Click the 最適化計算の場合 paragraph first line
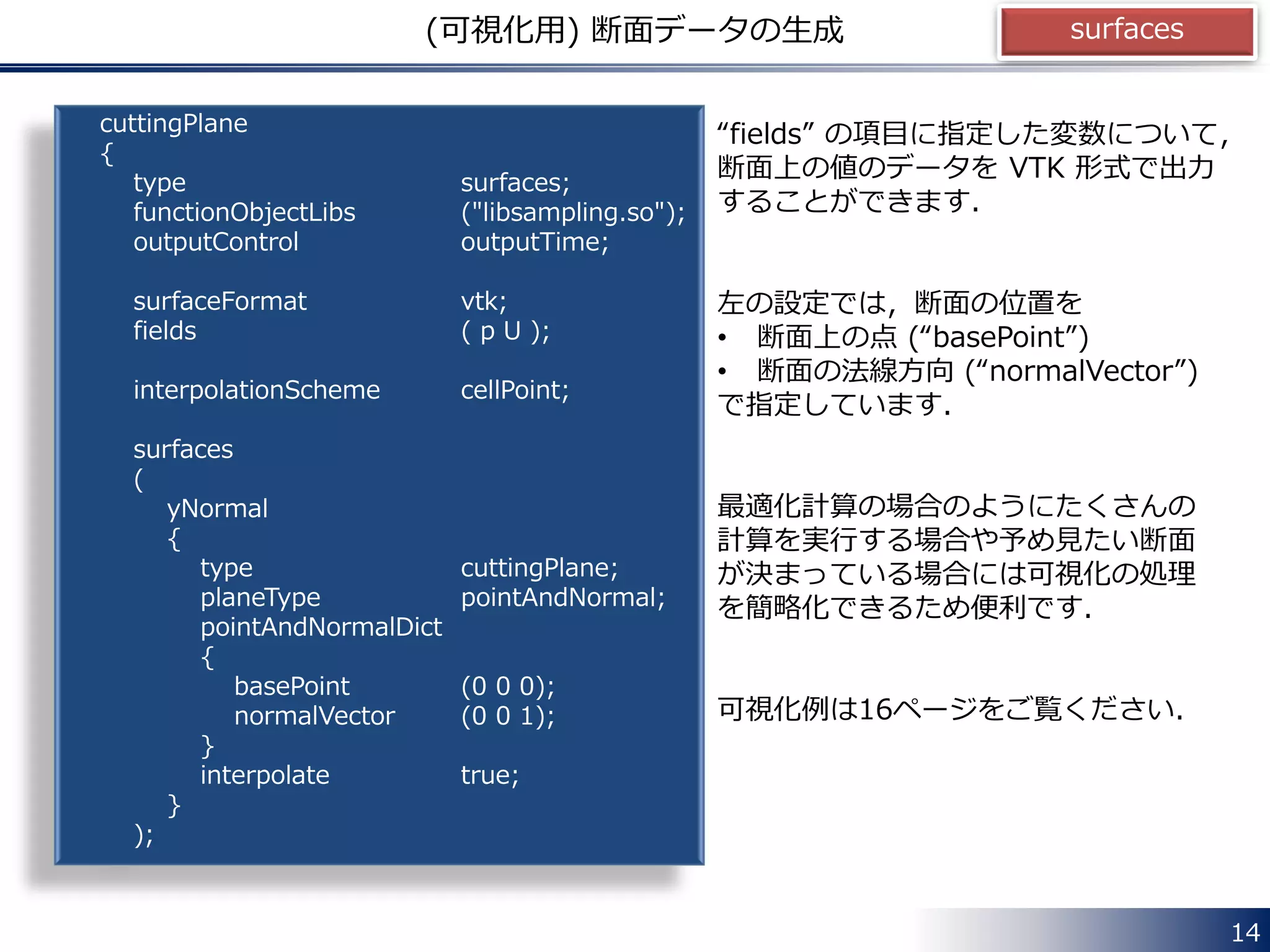This screenshot has width=1270, height=952. pyautogui.click(x=956, y=506)
